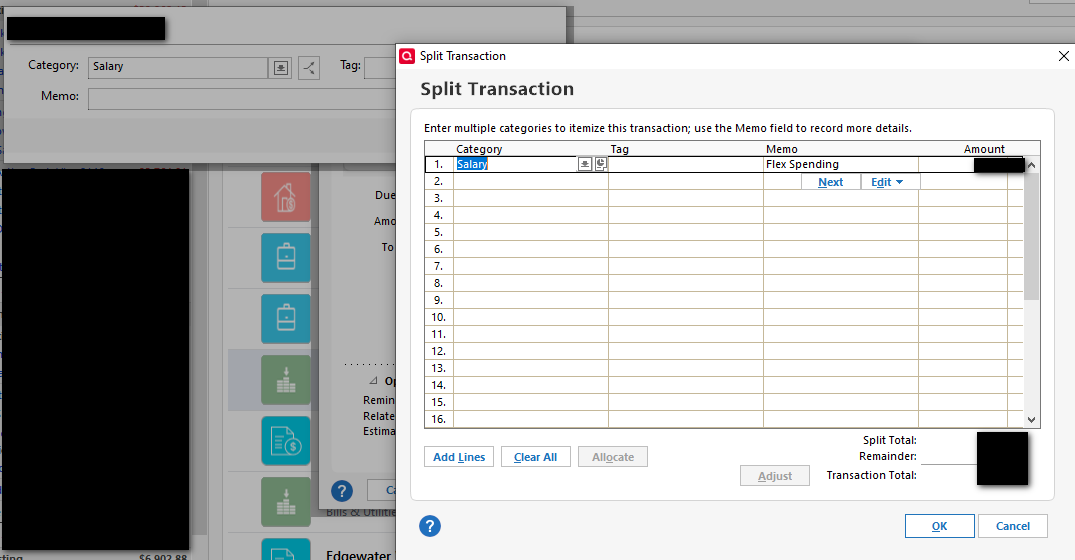
Task: Select the suitcase icon just below the house icon
Action: pos(286,258)
